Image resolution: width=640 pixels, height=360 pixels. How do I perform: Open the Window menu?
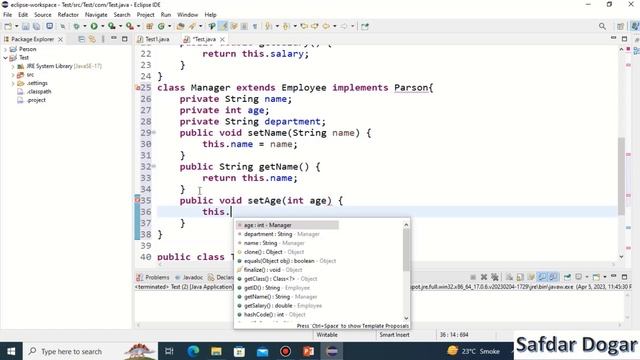pyautogui.click(x=187, y=15)
